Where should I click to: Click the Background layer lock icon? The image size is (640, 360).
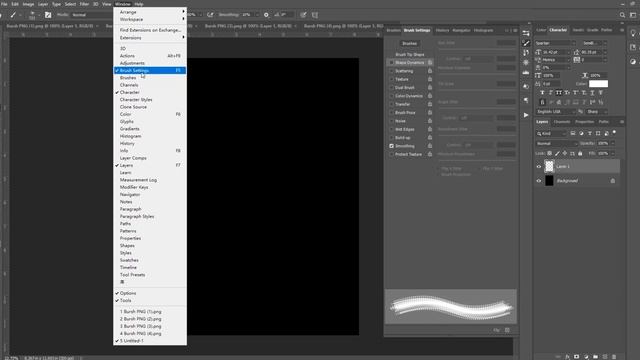click(x=613, y=180)
